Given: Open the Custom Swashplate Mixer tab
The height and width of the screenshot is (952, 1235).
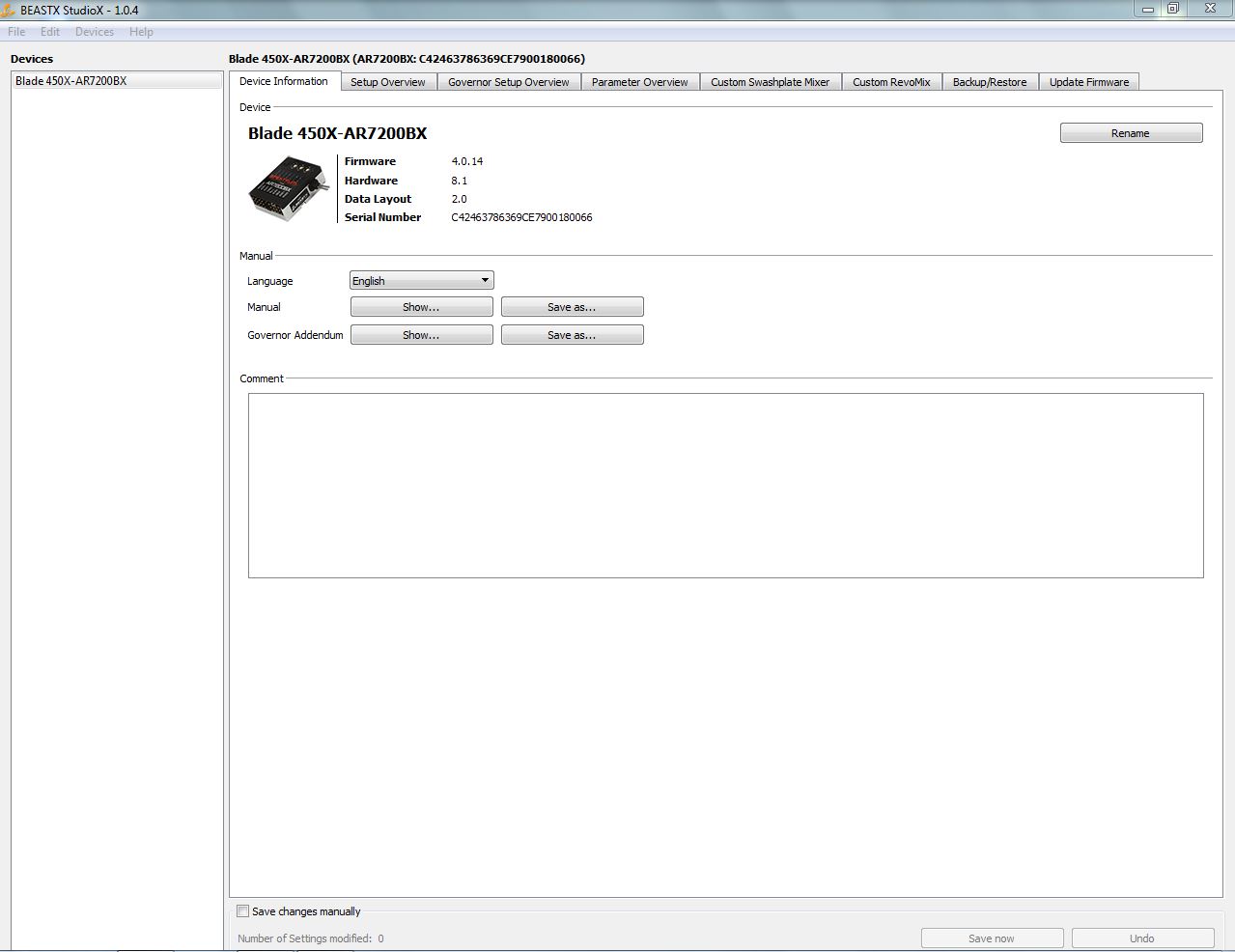Looking at the screenshot, I should point(771,82).
